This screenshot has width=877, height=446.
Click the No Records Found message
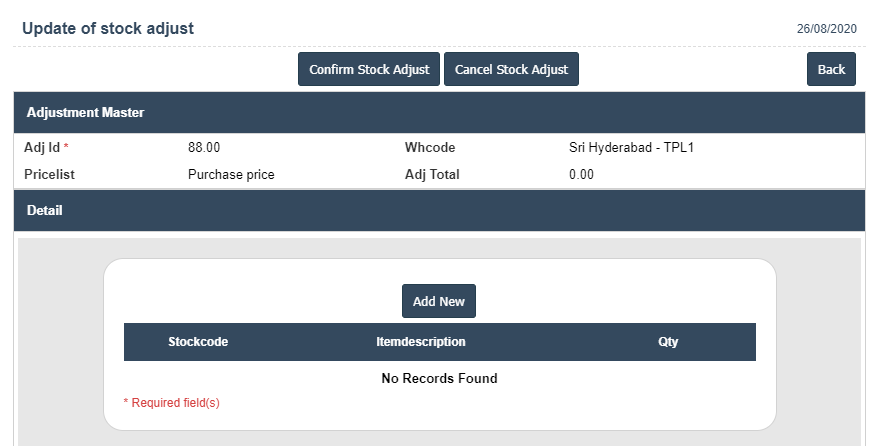pyautogui.click(x=439, y=379)
